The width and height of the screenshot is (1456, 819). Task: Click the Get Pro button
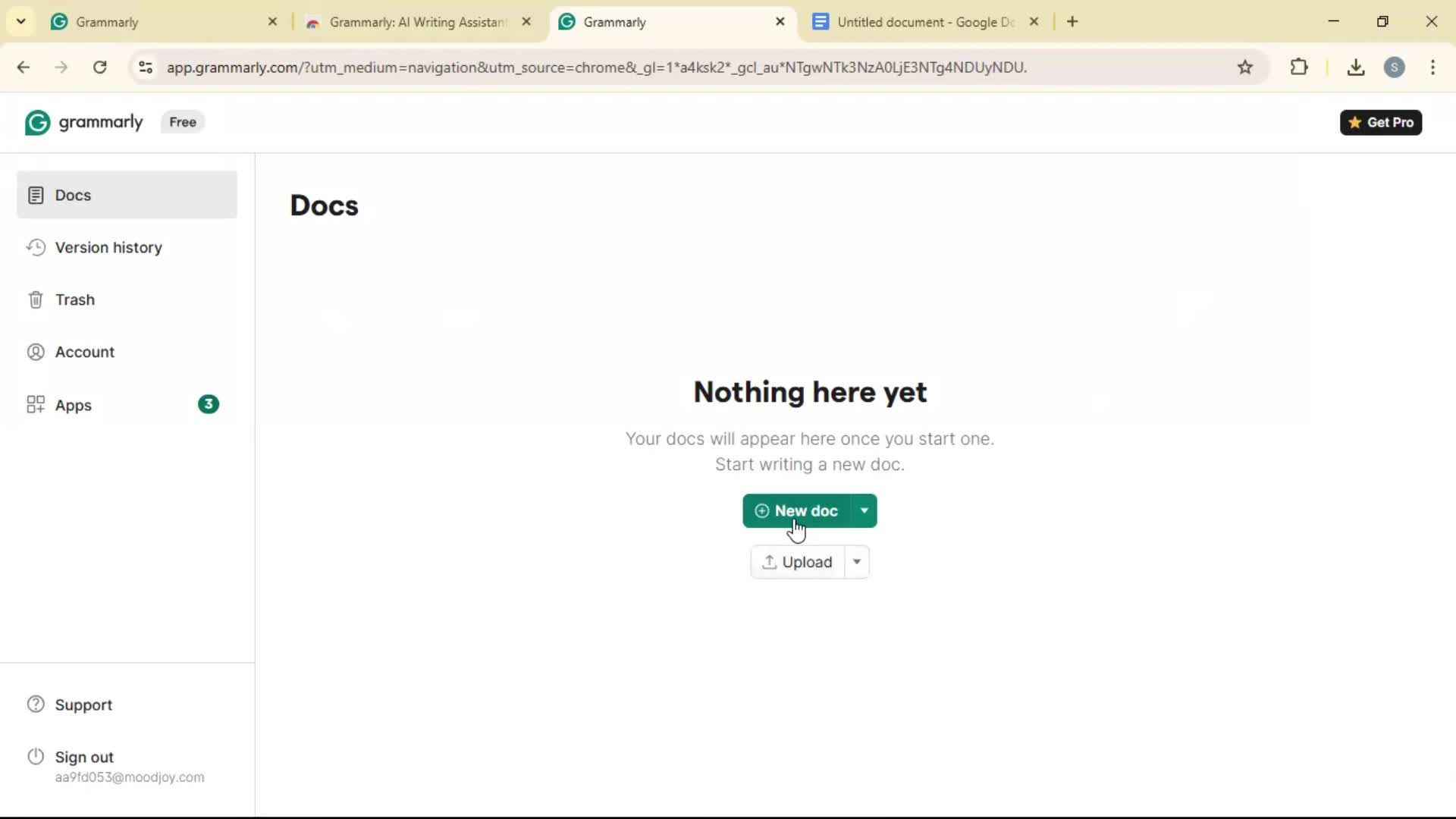[x=1380, y=122]
